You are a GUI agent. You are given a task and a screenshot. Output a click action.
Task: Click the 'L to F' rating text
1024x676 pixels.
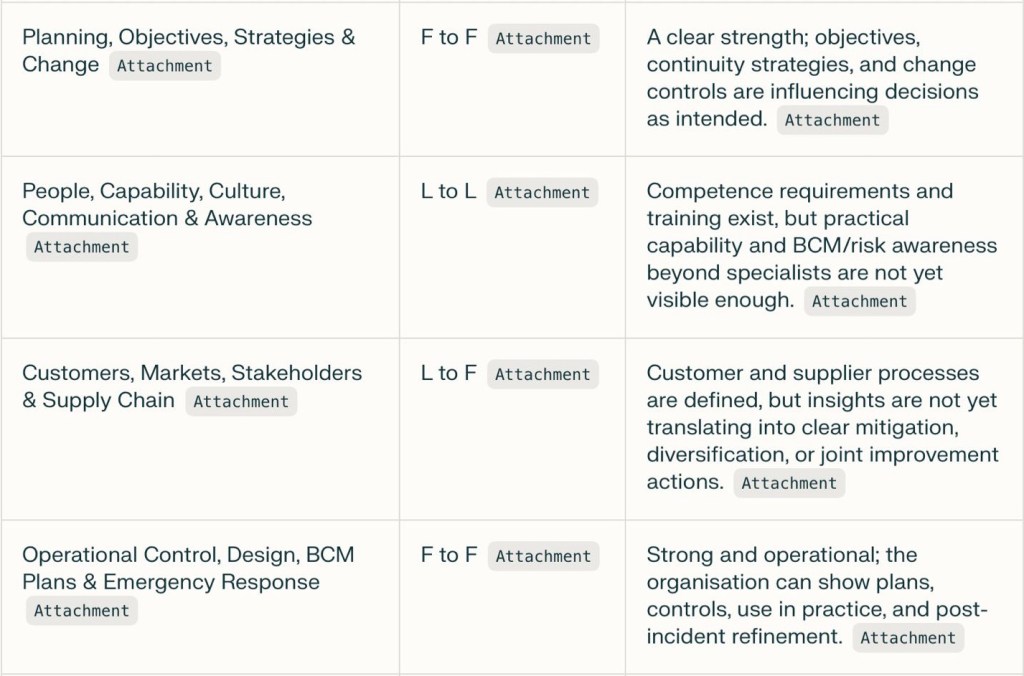[449, 374]
